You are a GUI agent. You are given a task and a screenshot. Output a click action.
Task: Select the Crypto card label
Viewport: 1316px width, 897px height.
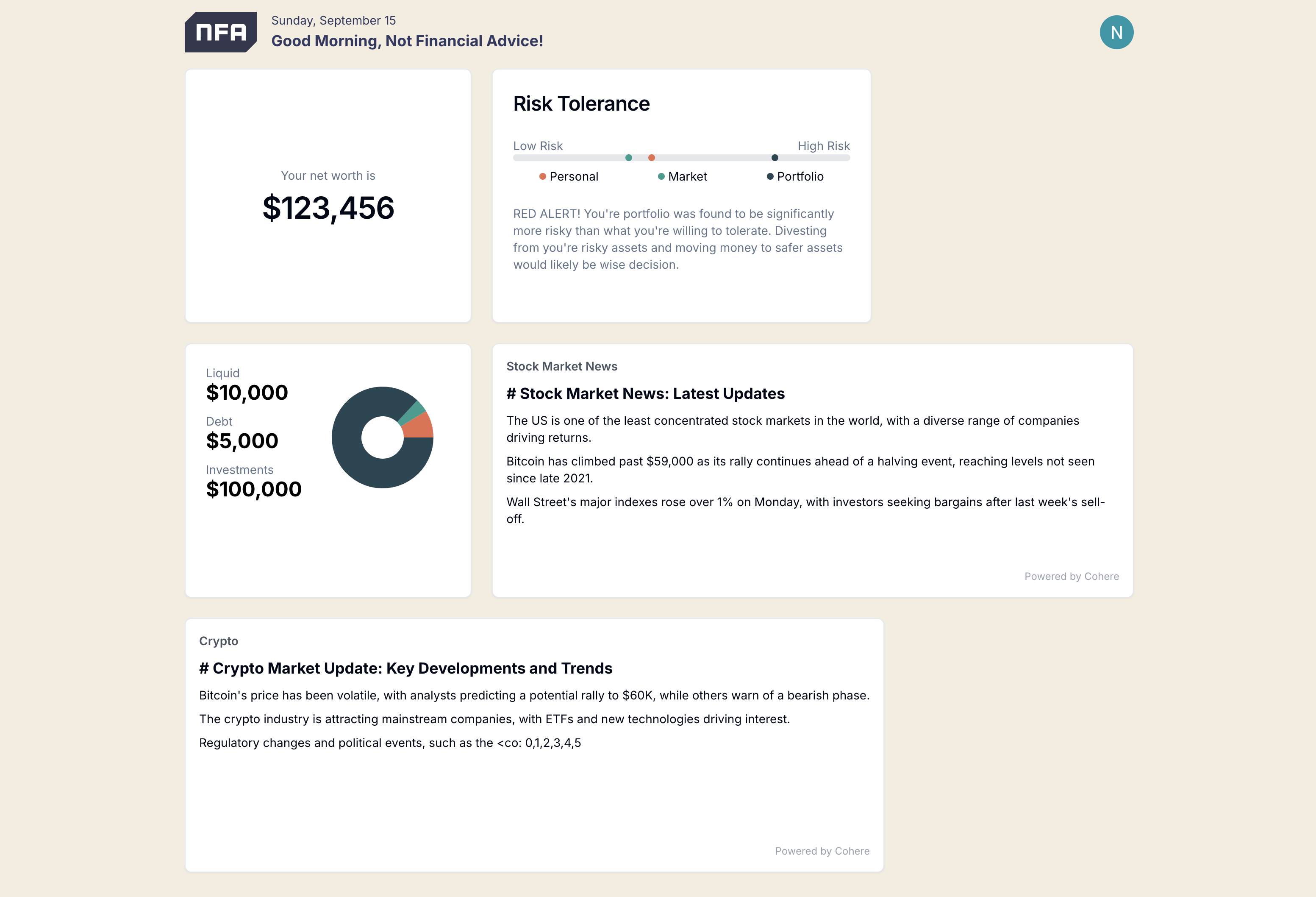coord(219,641)
